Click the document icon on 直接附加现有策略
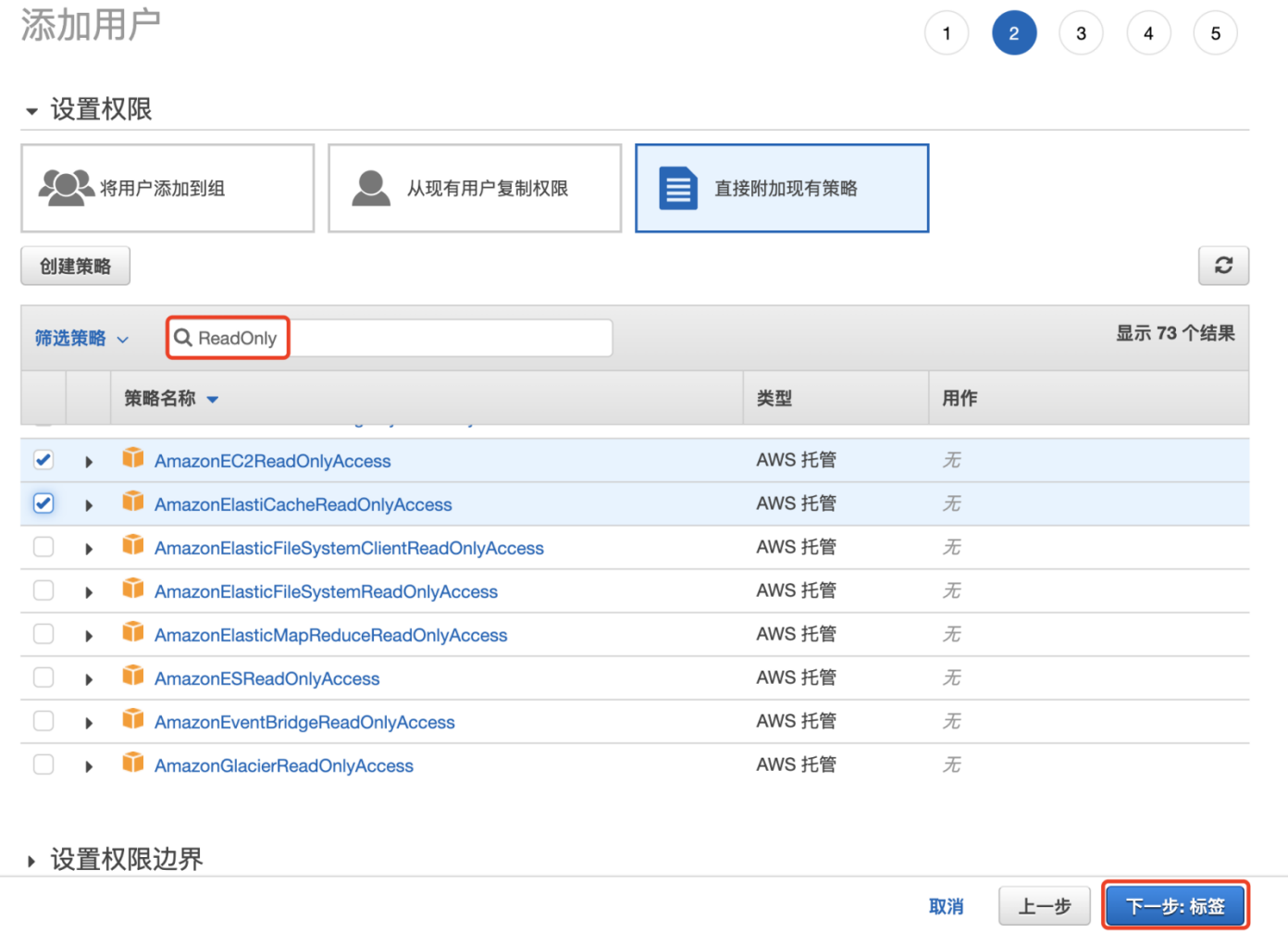Viewport: 1288px width, 932px height. 678,188
